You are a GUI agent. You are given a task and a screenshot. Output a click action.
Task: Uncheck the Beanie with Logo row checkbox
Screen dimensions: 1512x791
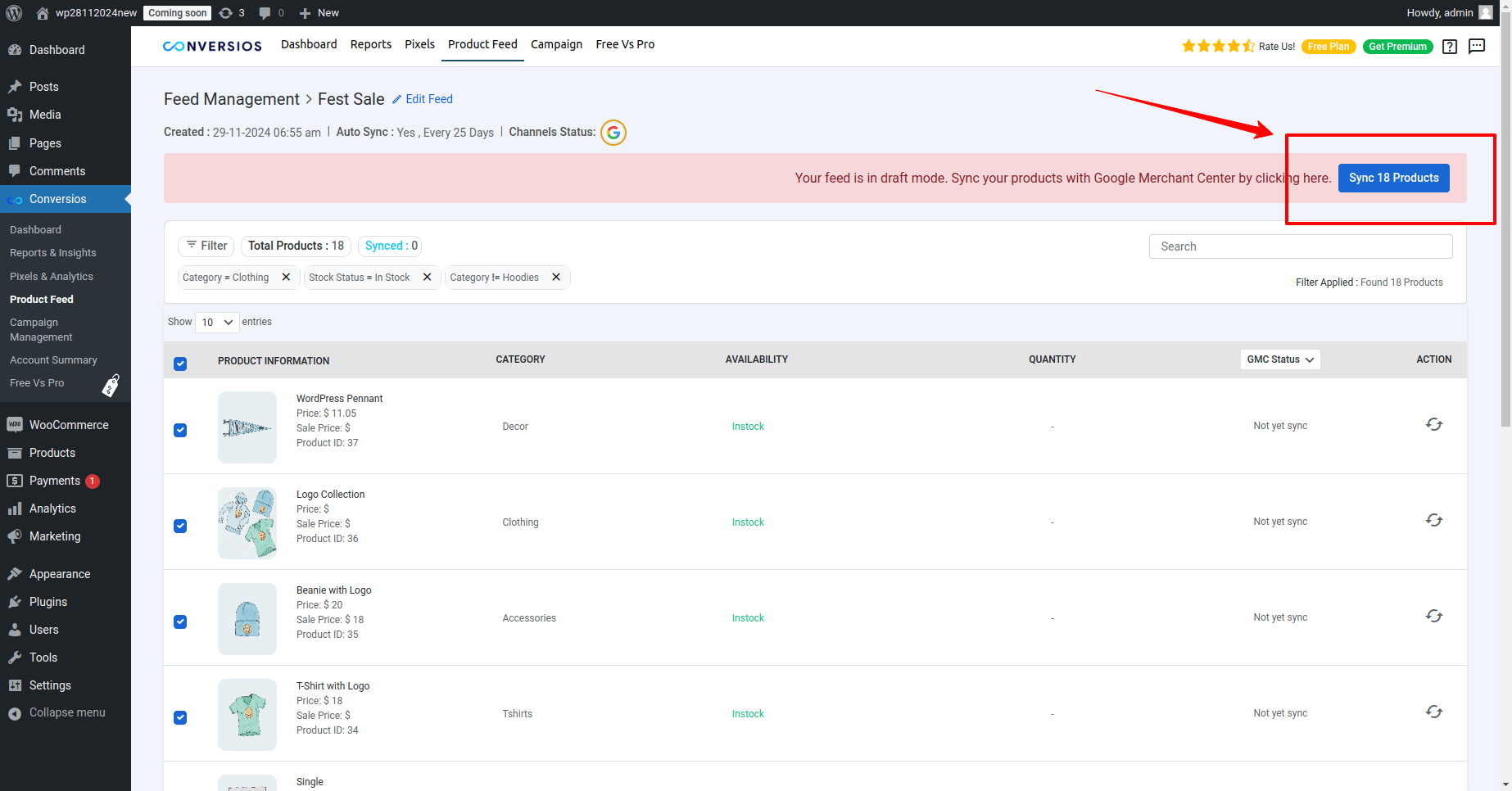(x=180, y=621)
